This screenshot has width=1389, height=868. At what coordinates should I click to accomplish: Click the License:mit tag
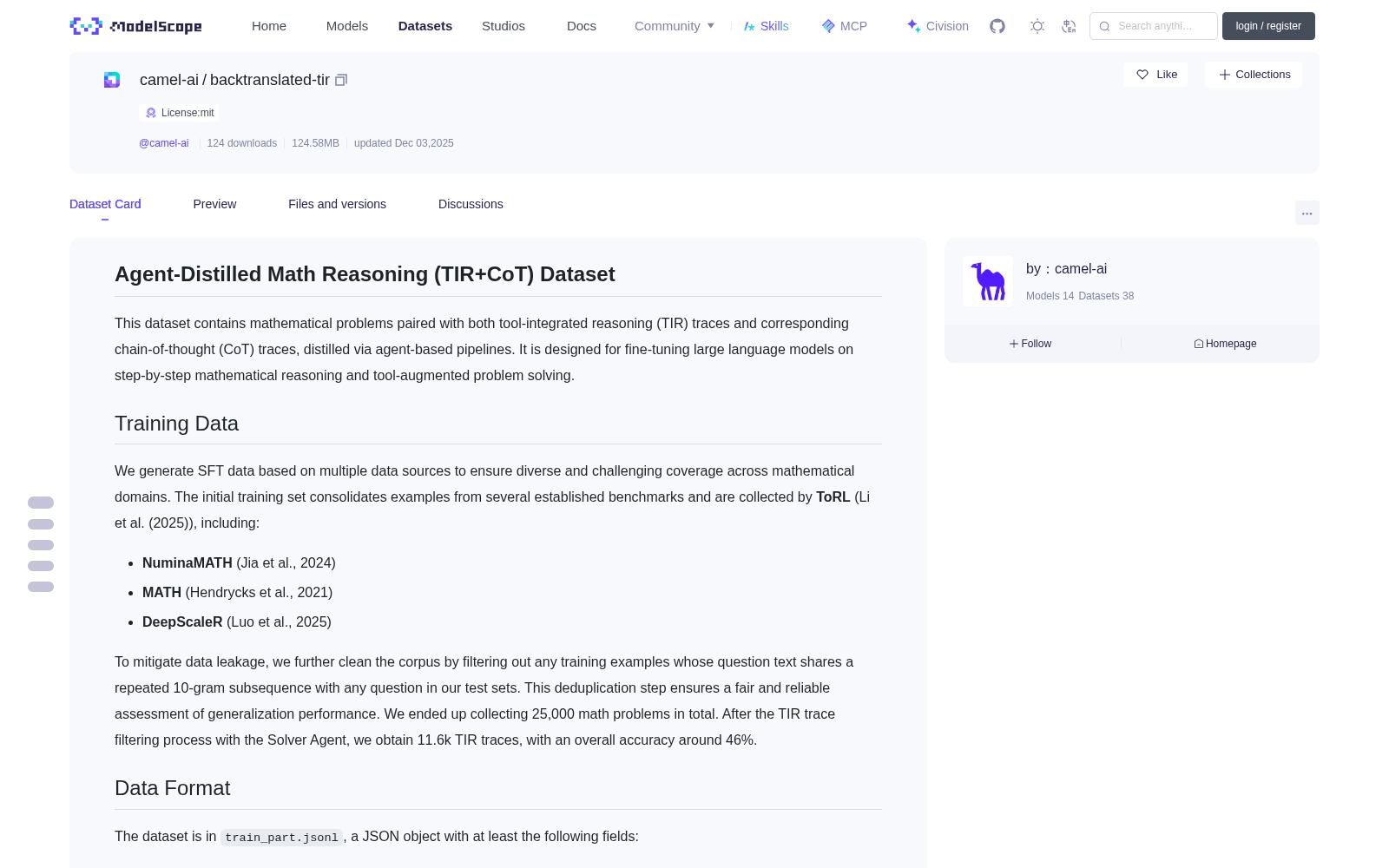pyautogui.click(x=179, y=113)
